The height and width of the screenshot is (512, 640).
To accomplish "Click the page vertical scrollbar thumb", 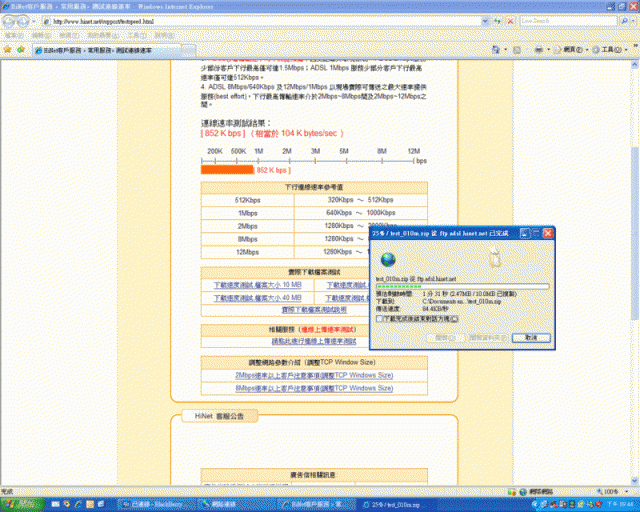I will [635, 233].
